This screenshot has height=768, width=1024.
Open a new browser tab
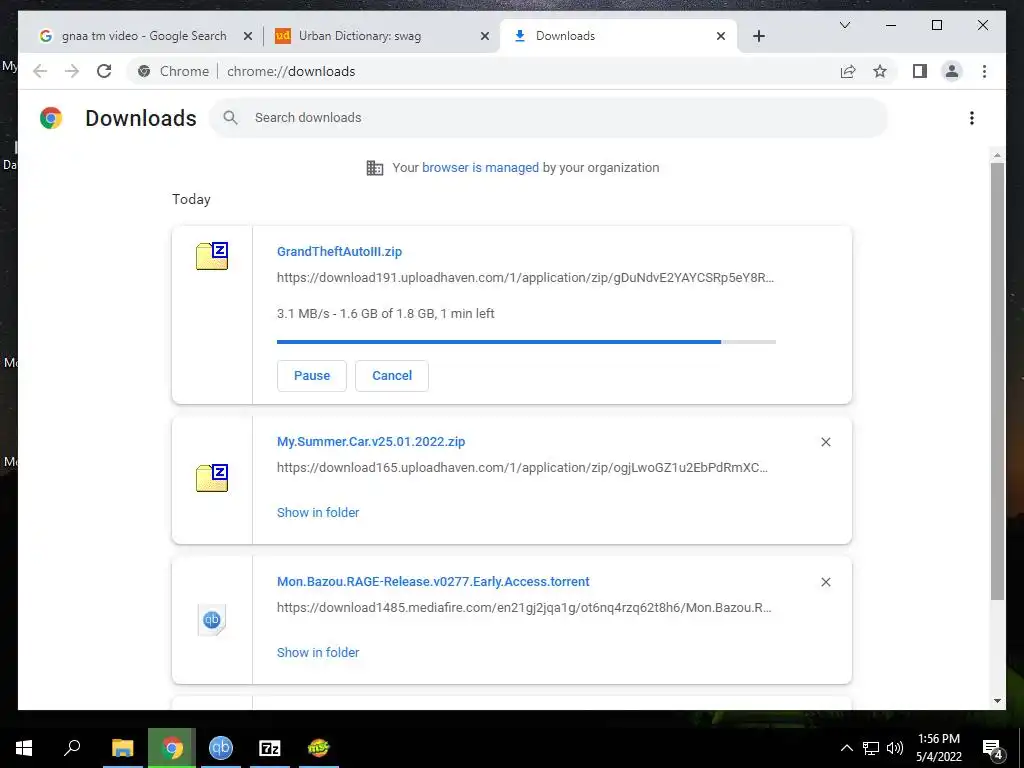758,36
